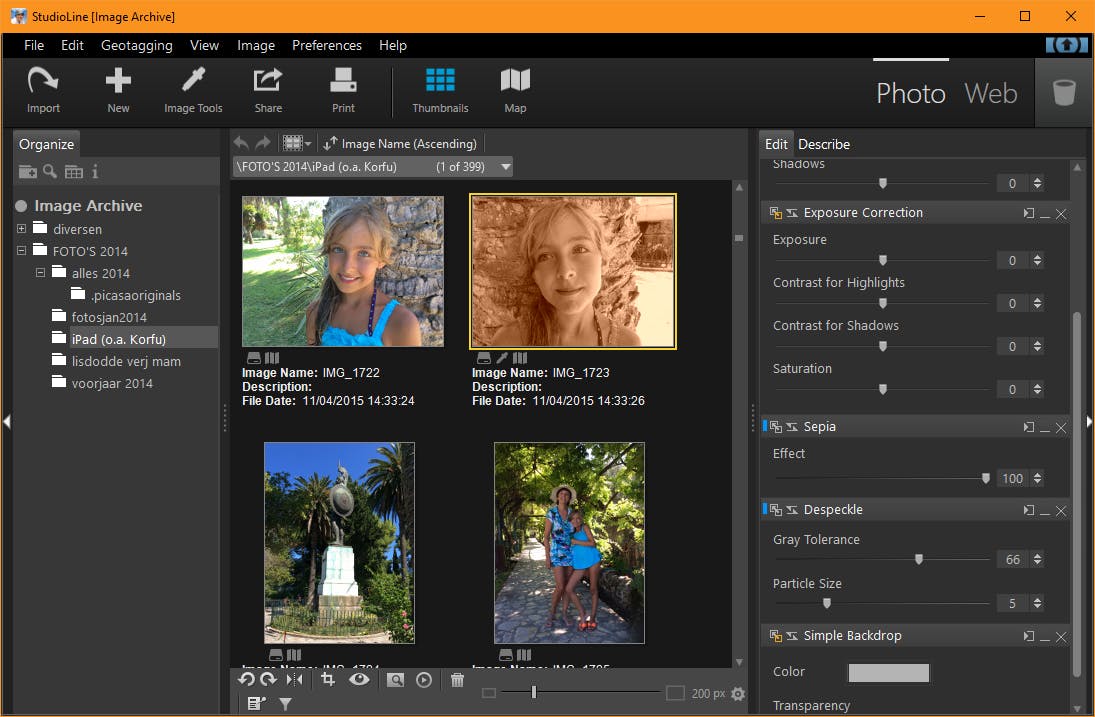Screen dimensions: 1095x717
Task: Click the trash can delete icon below thumbnails
Action: pos(457,680)
